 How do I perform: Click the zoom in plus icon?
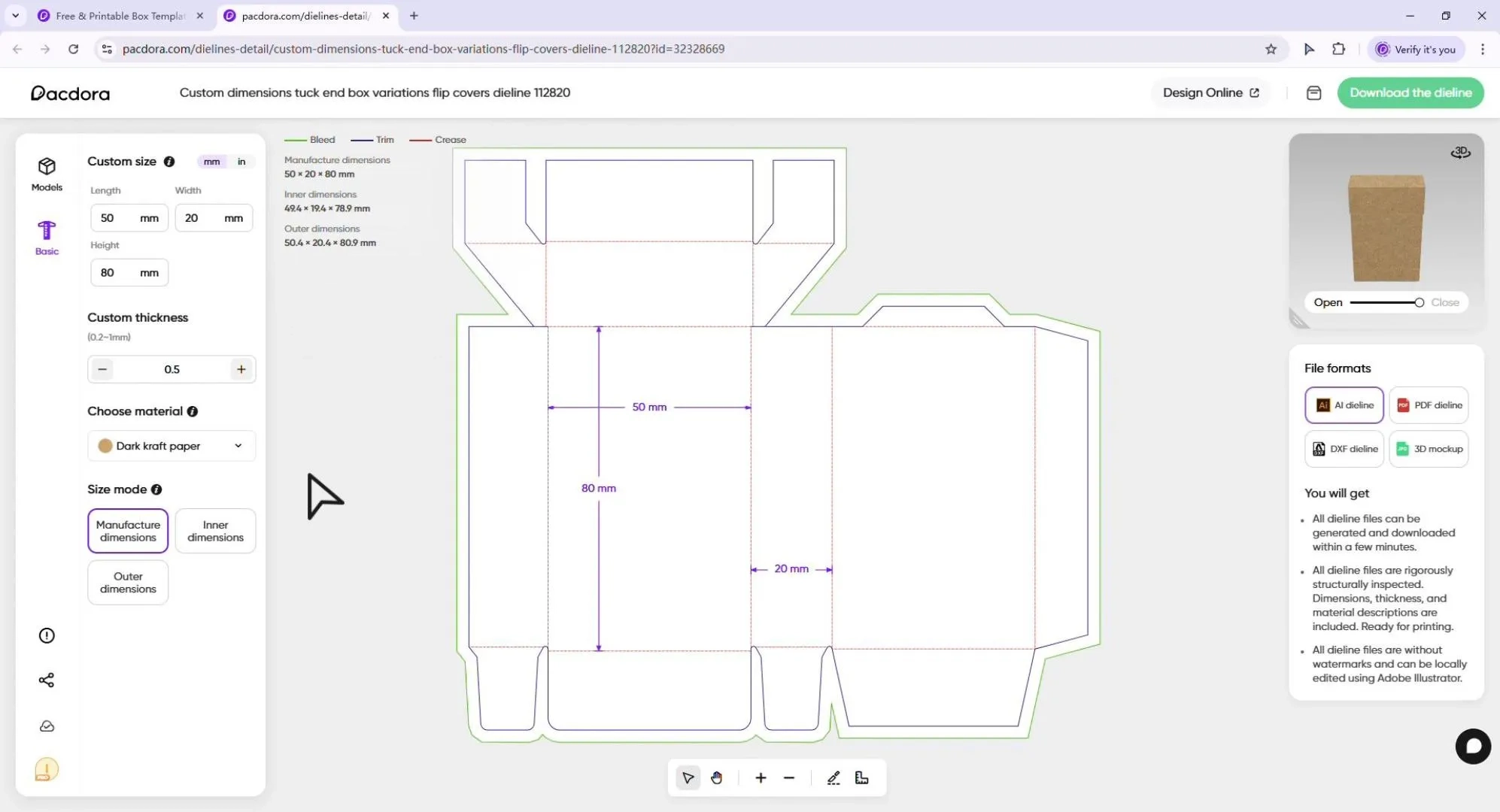(x=761, y=778)
